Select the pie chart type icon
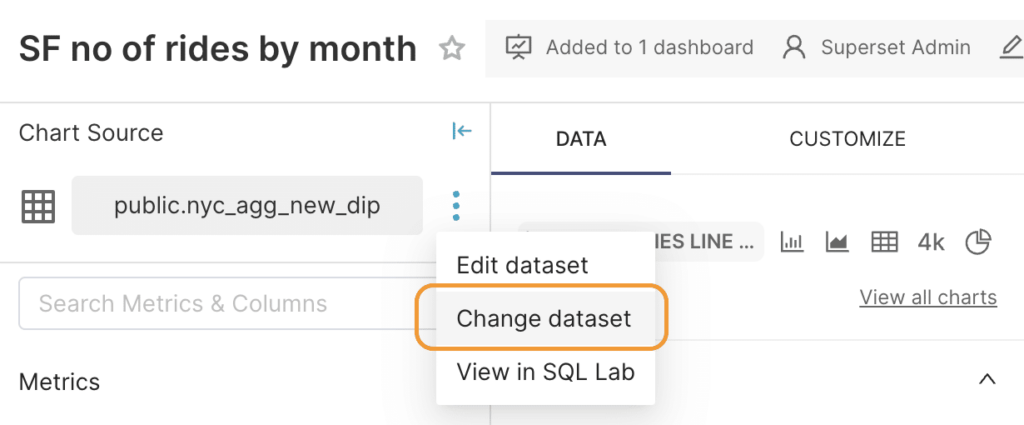This screenshot has width=1024, height=425. tap(978, 242)
